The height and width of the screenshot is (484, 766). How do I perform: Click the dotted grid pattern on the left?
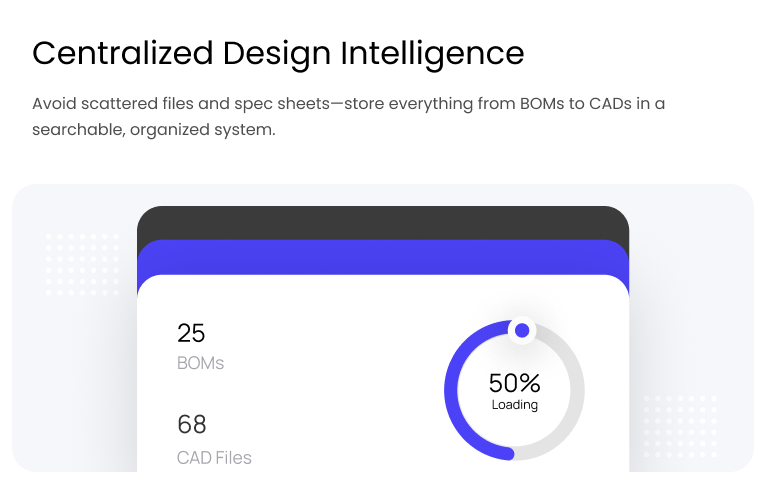pos(82,264)
